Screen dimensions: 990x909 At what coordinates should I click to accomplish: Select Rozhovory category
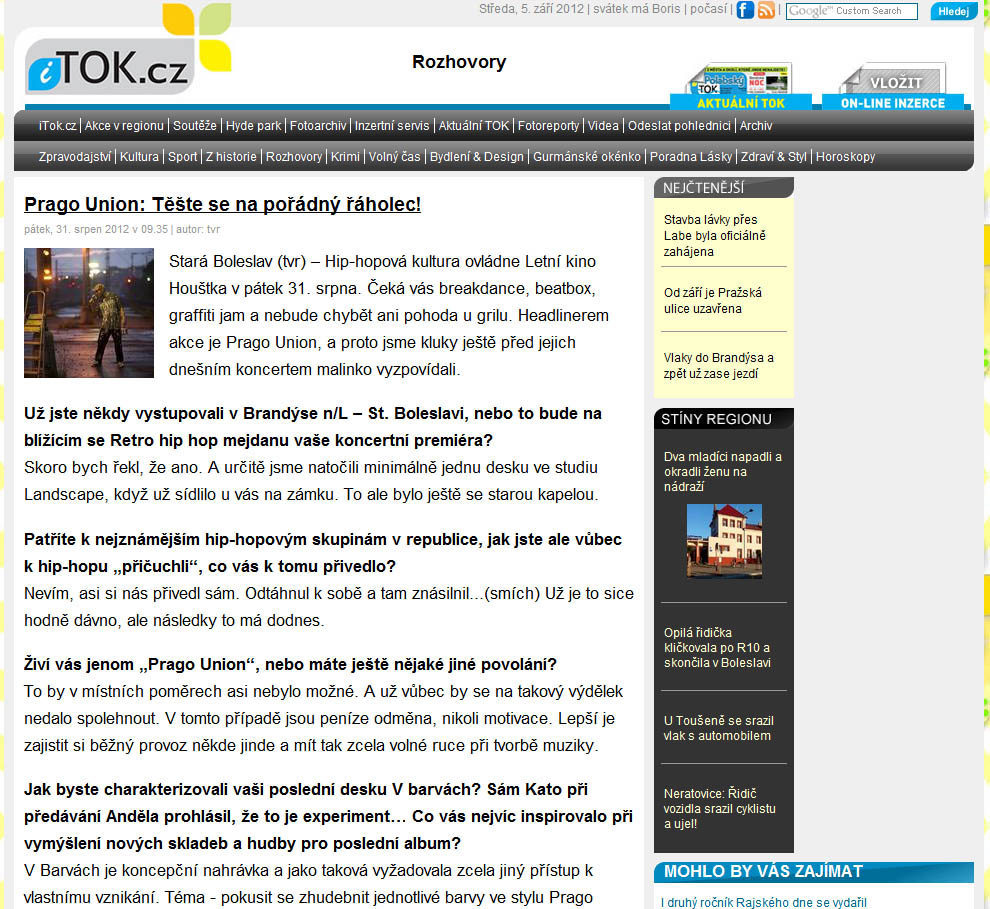(x=294, y=157)
